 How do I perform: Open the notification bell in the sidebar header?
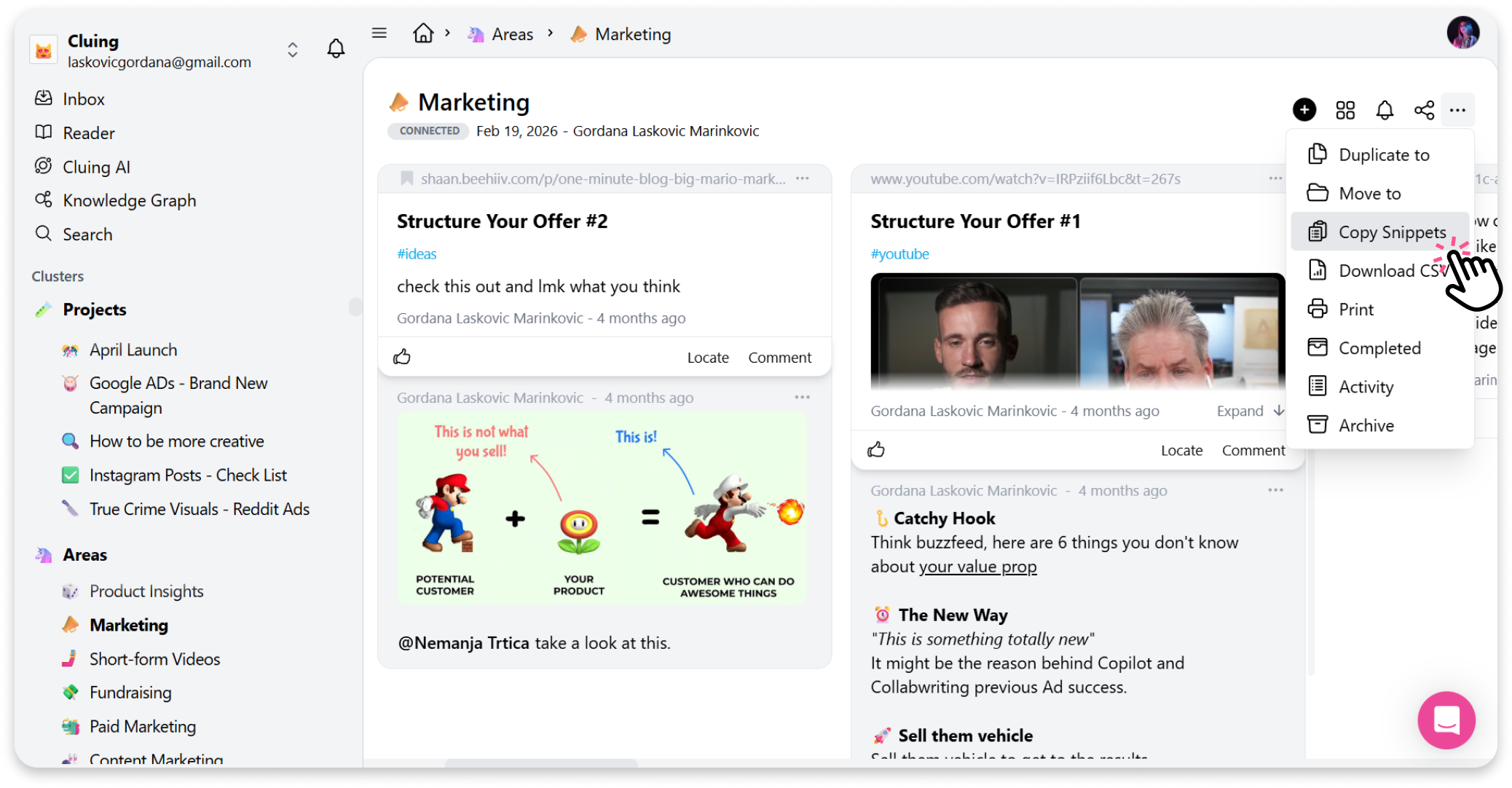pos(336,49)
